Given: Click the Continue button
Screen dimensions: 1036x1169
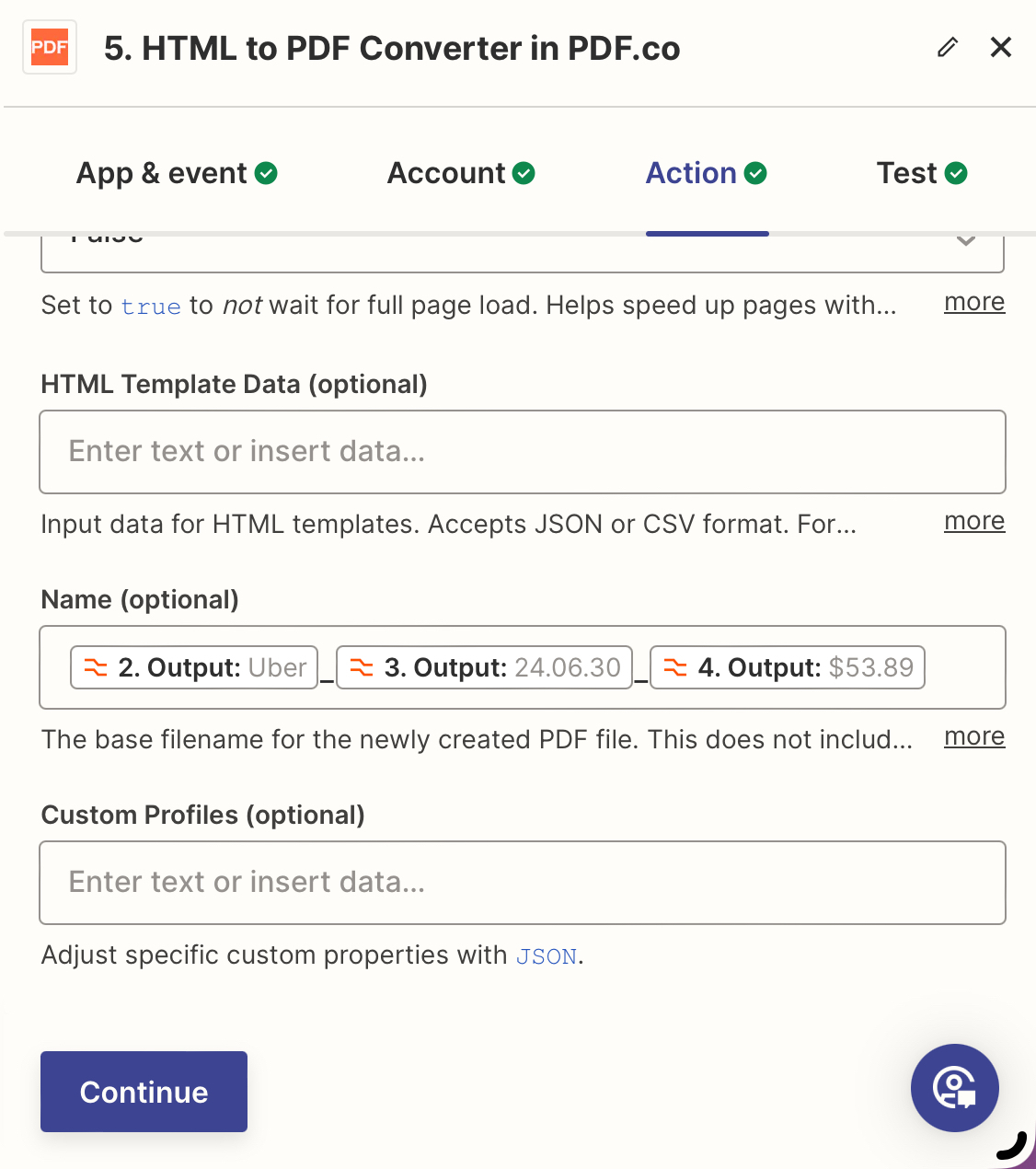Looking at the screenshot, I should point(144,1092).
